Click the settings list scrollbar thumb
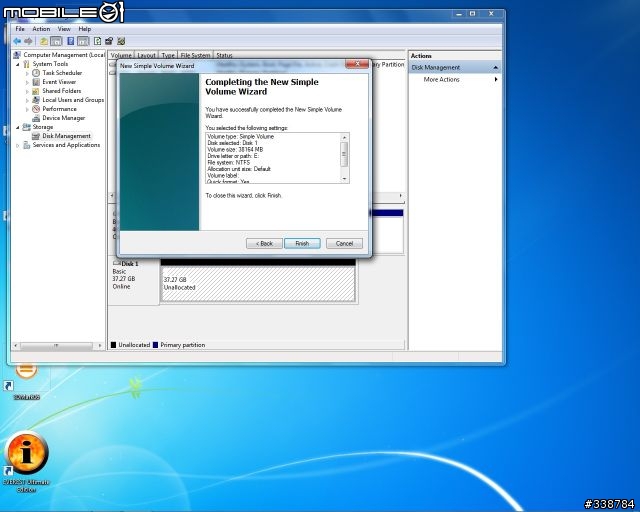This screenshot has height=512, width=640. coord(344,154)
